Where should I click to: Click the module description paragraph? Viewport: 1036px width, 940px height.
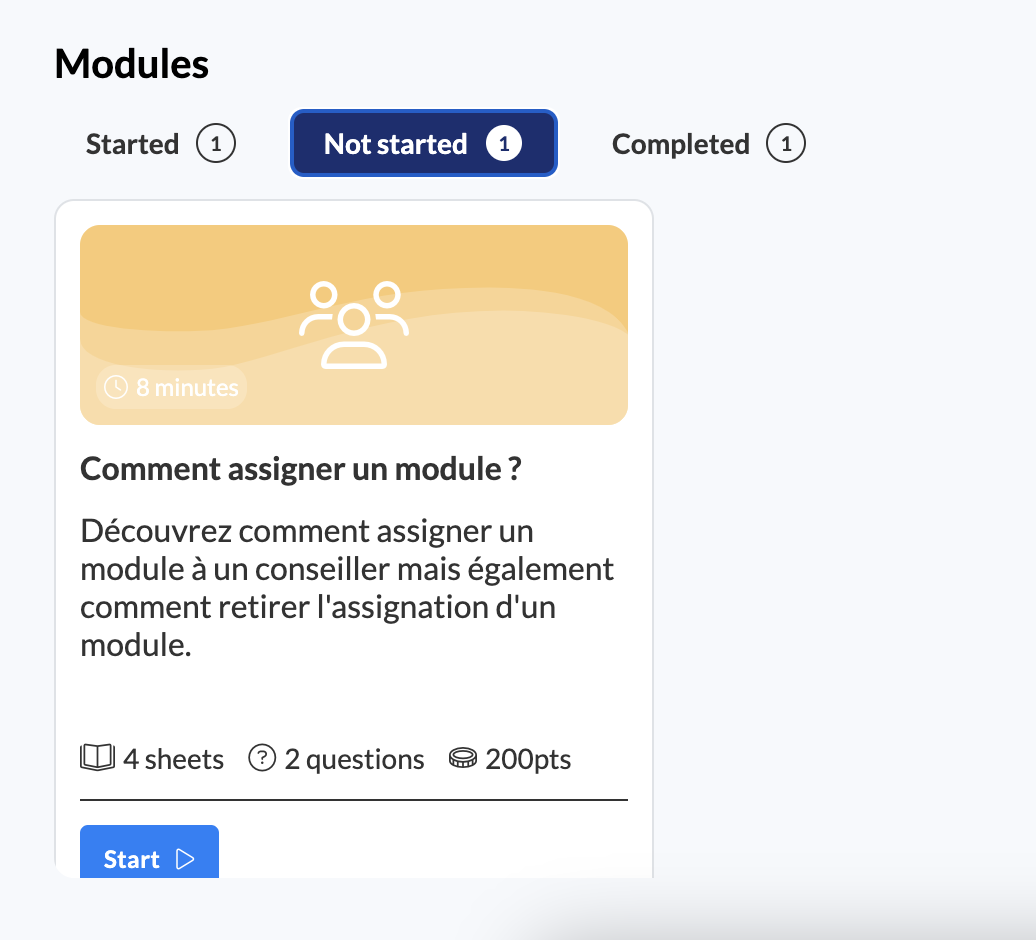(x=347, y=588)
